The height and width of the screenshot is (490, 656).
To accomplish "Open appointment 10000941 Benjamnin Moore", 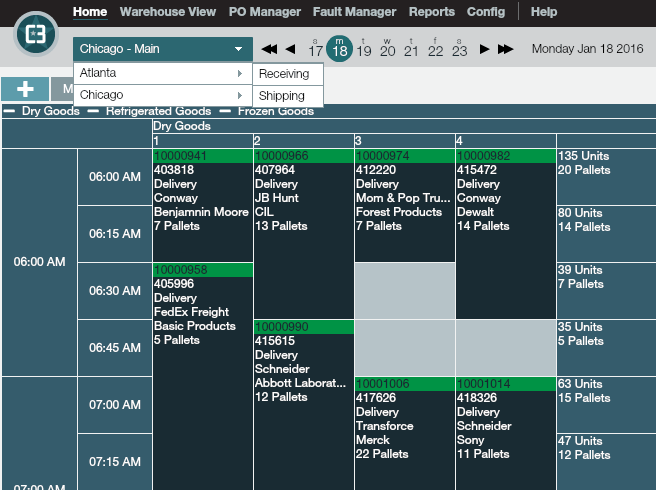I will click(203, 205).
